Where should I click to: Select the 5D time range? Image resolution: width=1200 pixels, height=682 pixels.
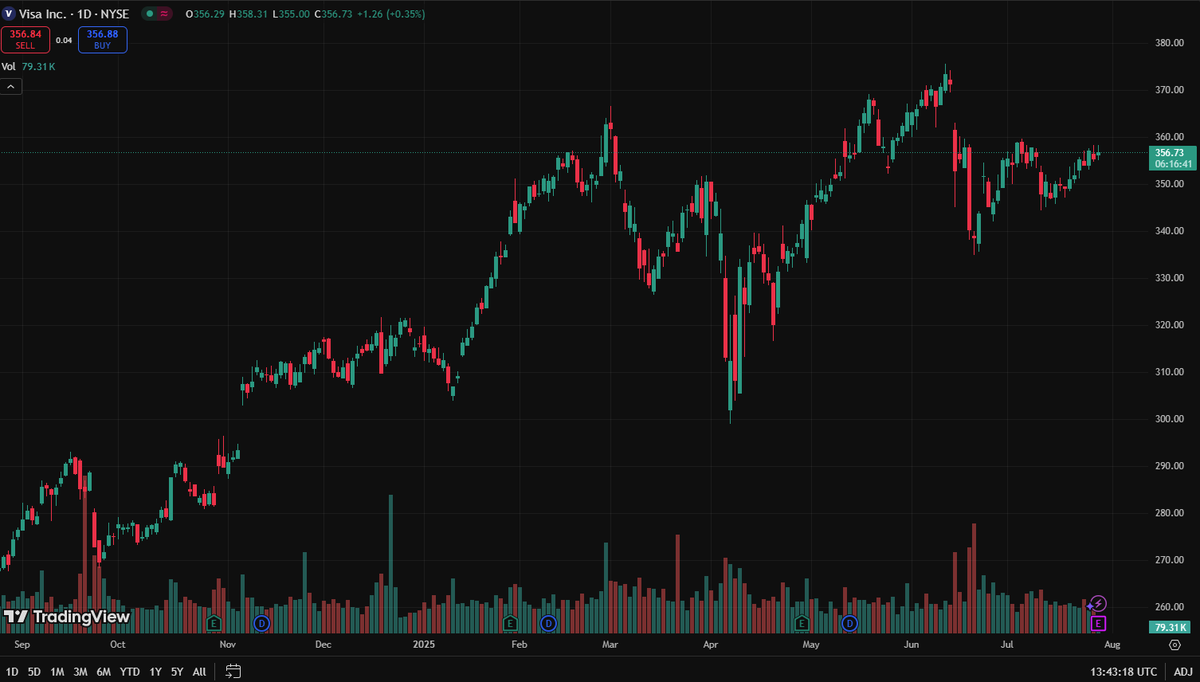coord(34,671)
